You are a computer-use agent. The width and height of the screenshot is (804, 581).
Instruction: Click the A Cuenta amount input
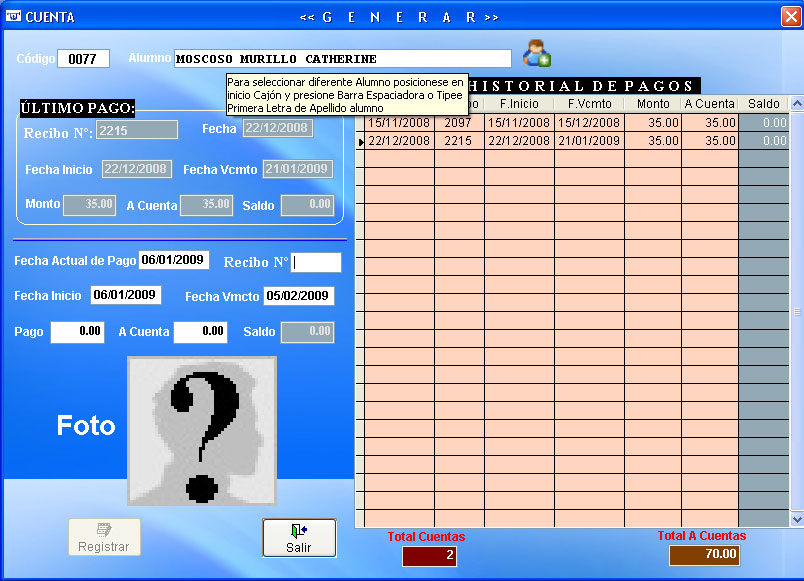pos(200,331)
